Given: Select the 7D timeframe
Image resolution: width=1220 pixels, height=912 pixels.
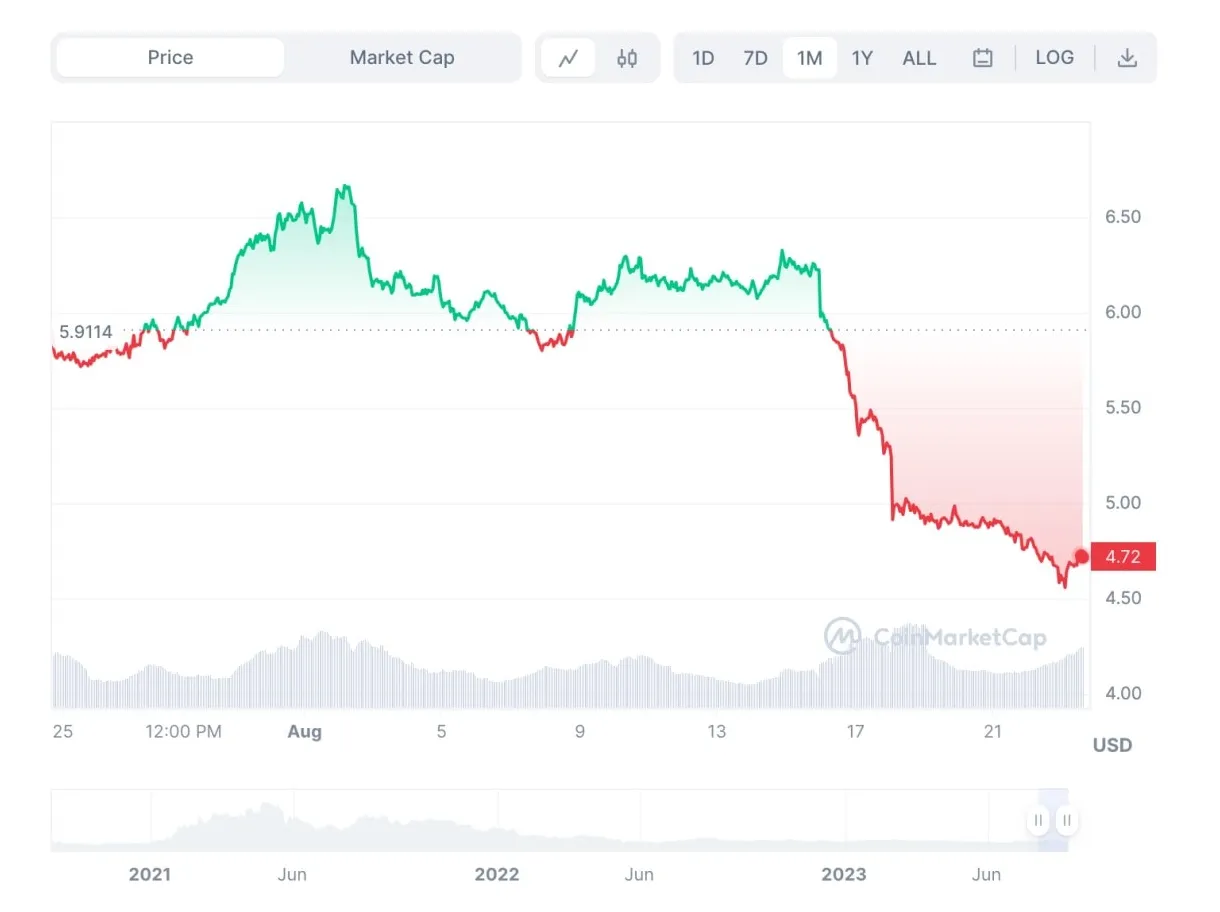Looking at the screenshot, I should point(756,57).
